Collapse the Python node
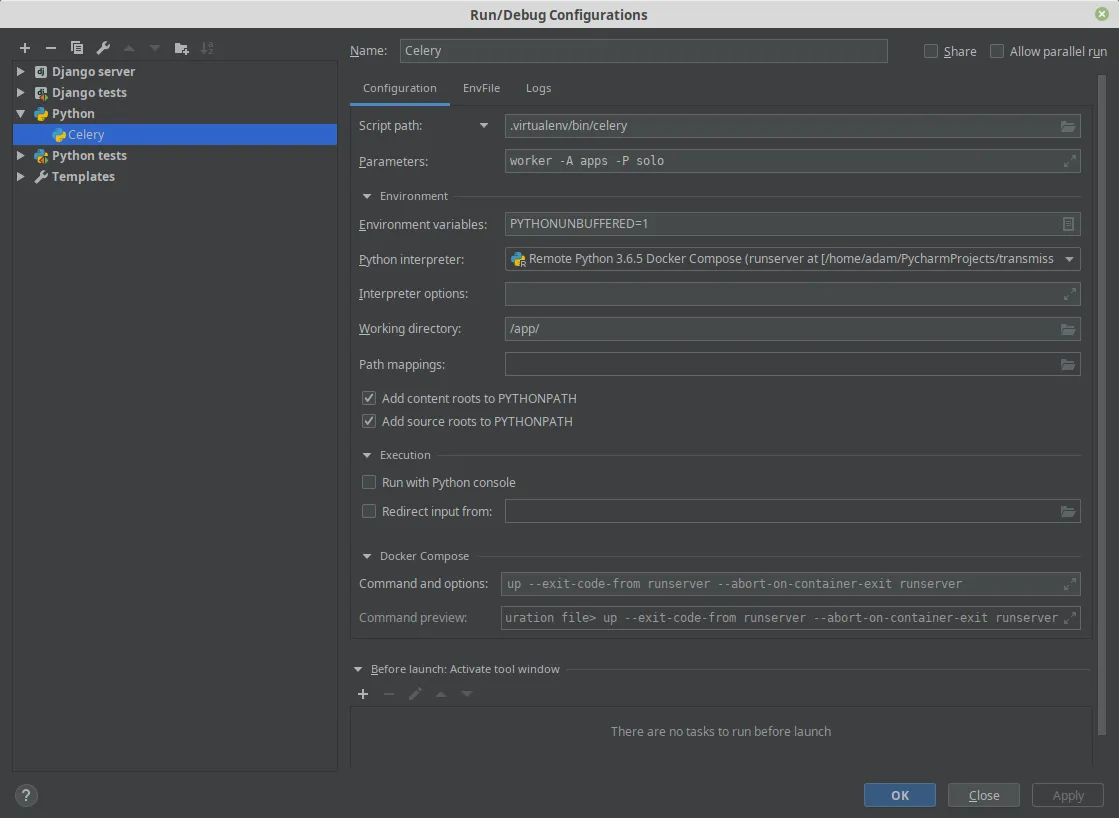Image resolution: width=1119 pixels, height=818 pixels. coord(21,113)
